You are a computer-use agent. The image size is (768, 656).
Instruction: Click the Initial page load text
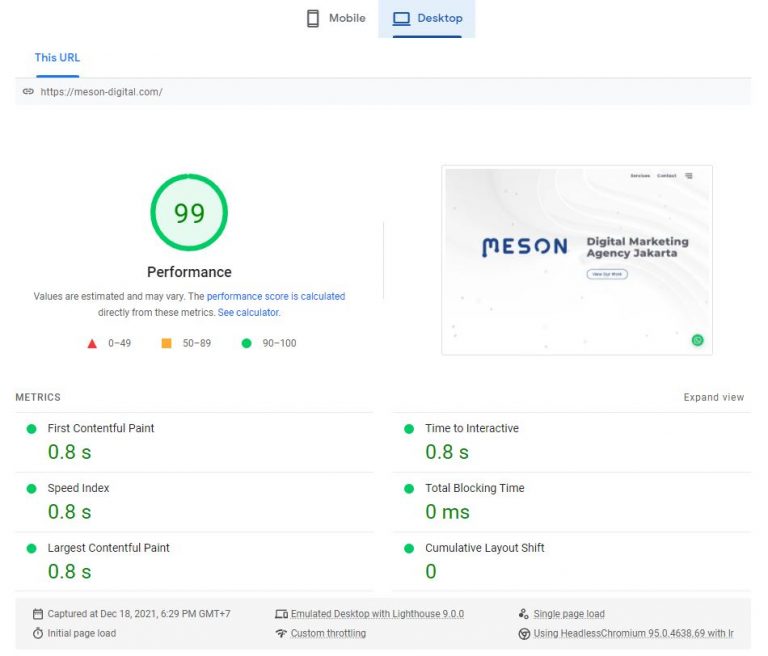click(82, 633)
